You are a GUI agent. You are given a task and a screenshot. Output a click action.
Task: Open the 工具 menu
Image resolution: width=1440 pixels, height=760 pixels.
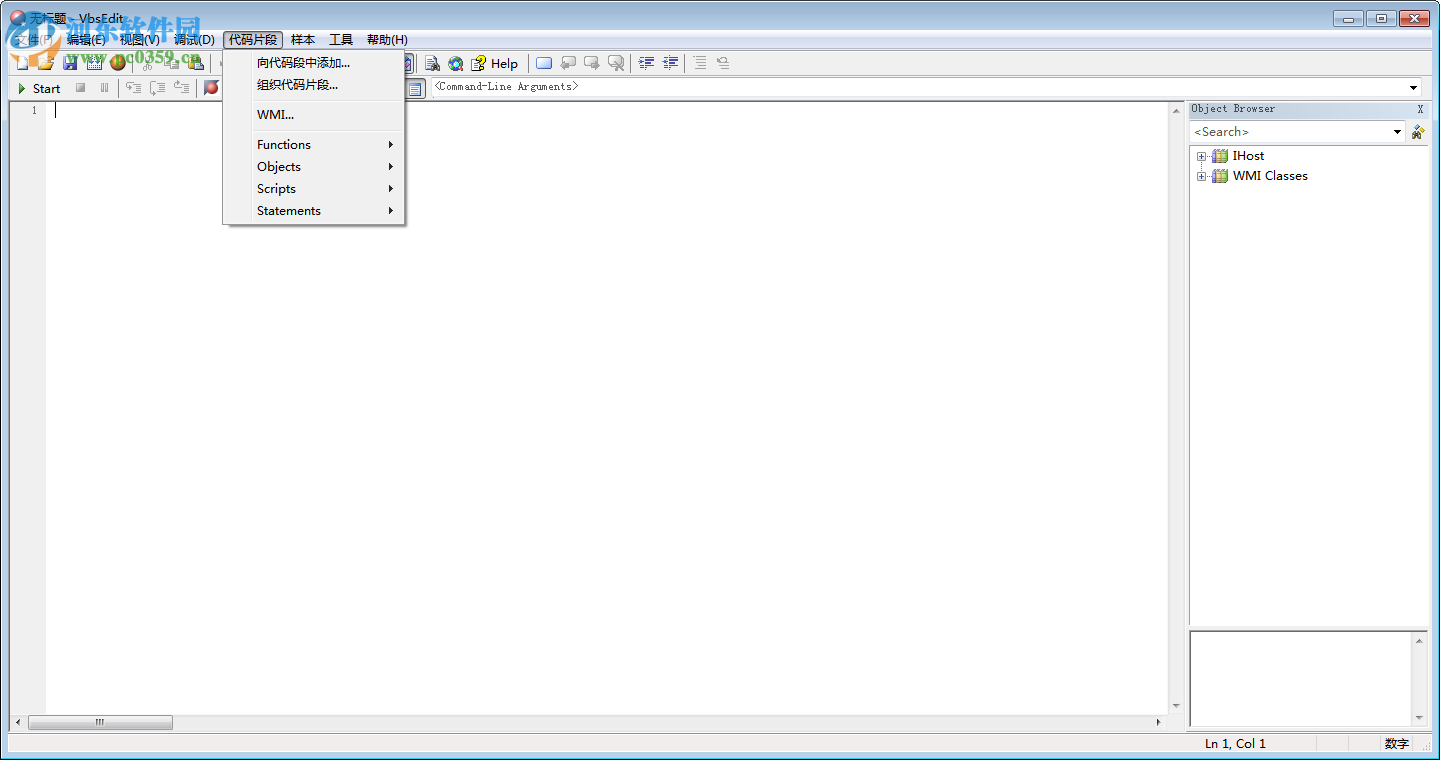click(x=341, y=40)
